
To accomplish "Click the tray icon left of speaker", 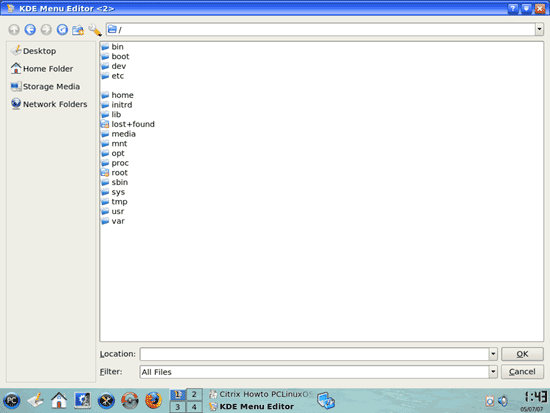I will (490, 401).
